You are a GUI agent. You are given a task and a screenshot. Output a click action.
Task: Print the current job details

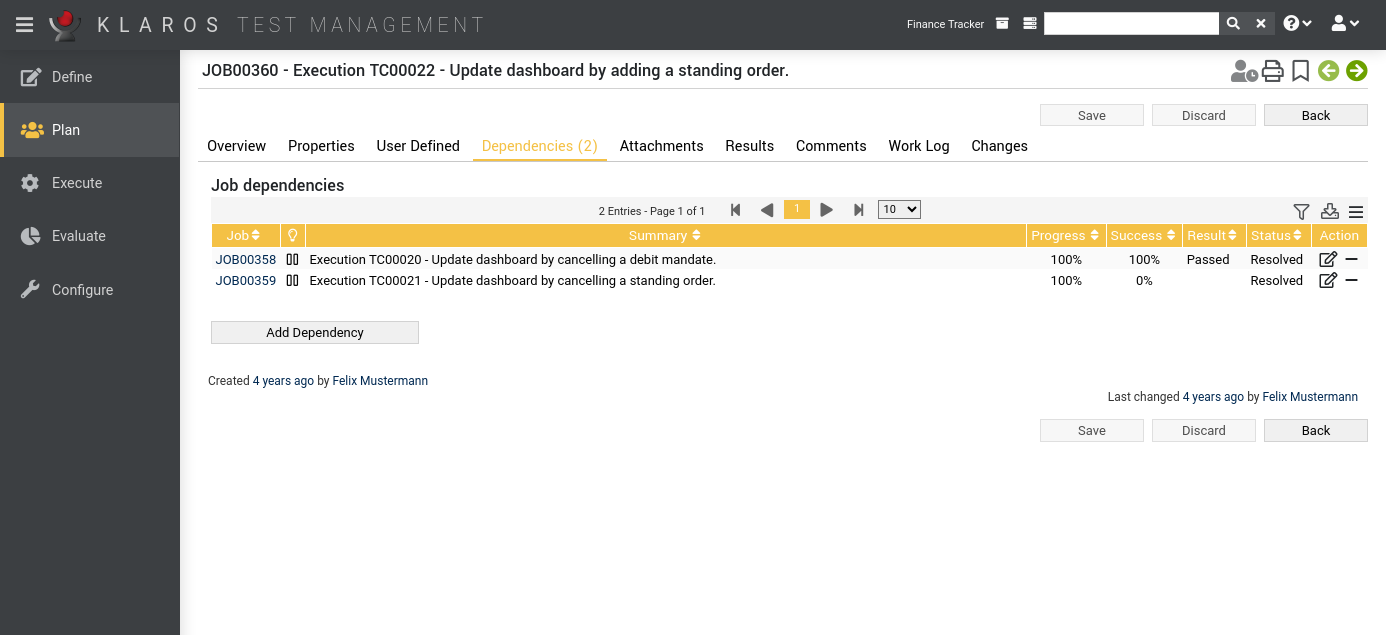tap(1272, 70)
